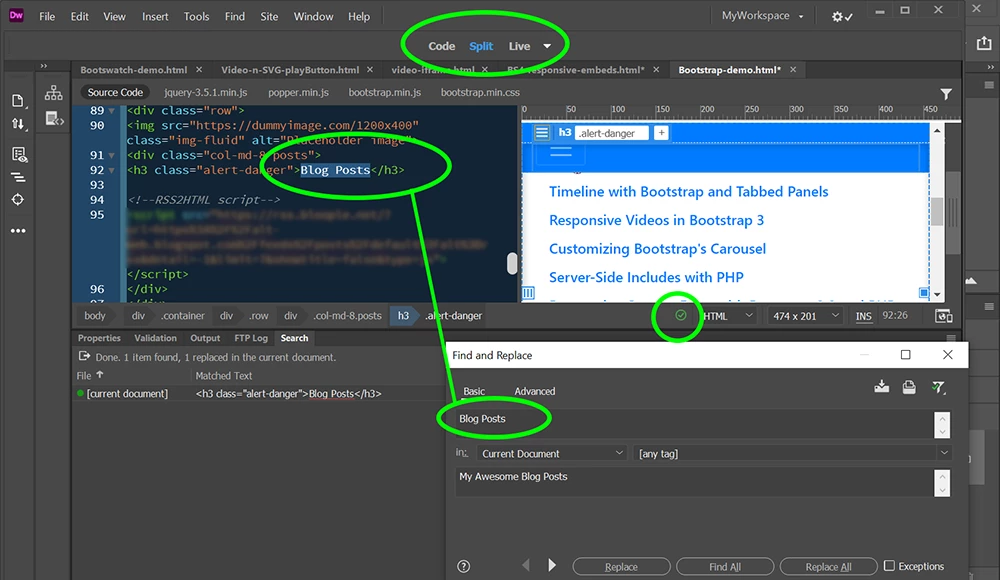Save the query with download icon
1000x580 pixels.
pos(881,387)
